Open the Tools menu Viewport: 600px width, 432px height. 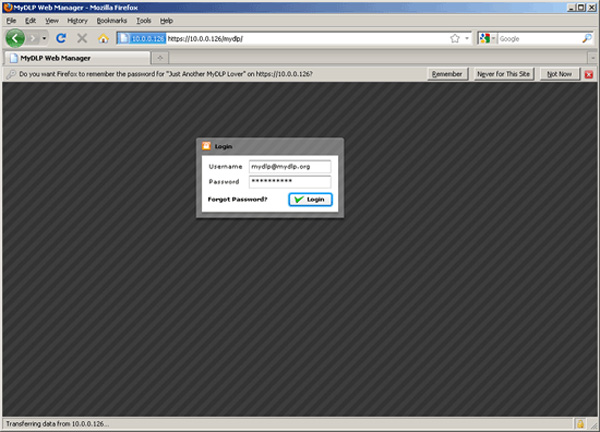143,21
